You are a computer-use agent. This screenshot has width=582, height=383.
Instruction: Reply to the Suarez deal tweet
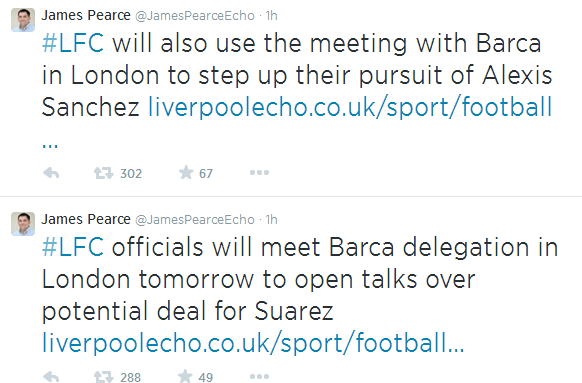(x=51, y=377)
